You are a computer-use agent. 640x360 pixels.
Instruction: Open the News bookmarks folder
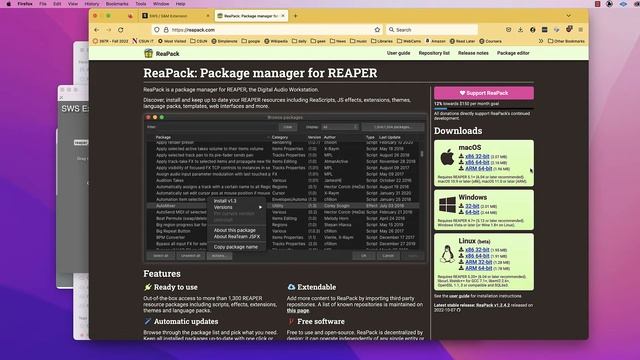pyautogui.click(x=338, y=41)
